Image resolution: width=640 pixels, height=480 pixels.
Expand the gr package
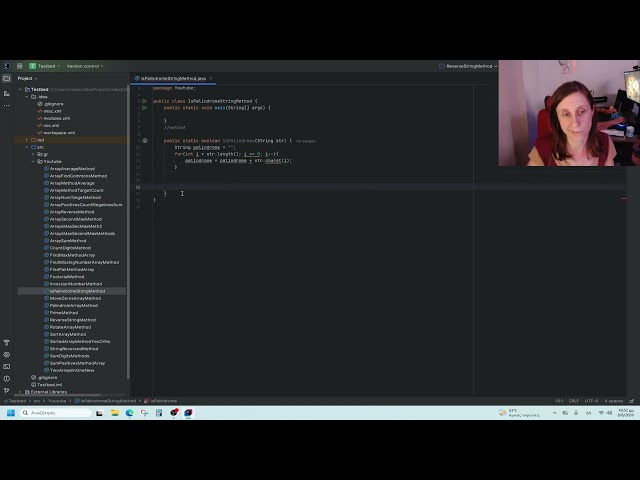coord(33,154)
